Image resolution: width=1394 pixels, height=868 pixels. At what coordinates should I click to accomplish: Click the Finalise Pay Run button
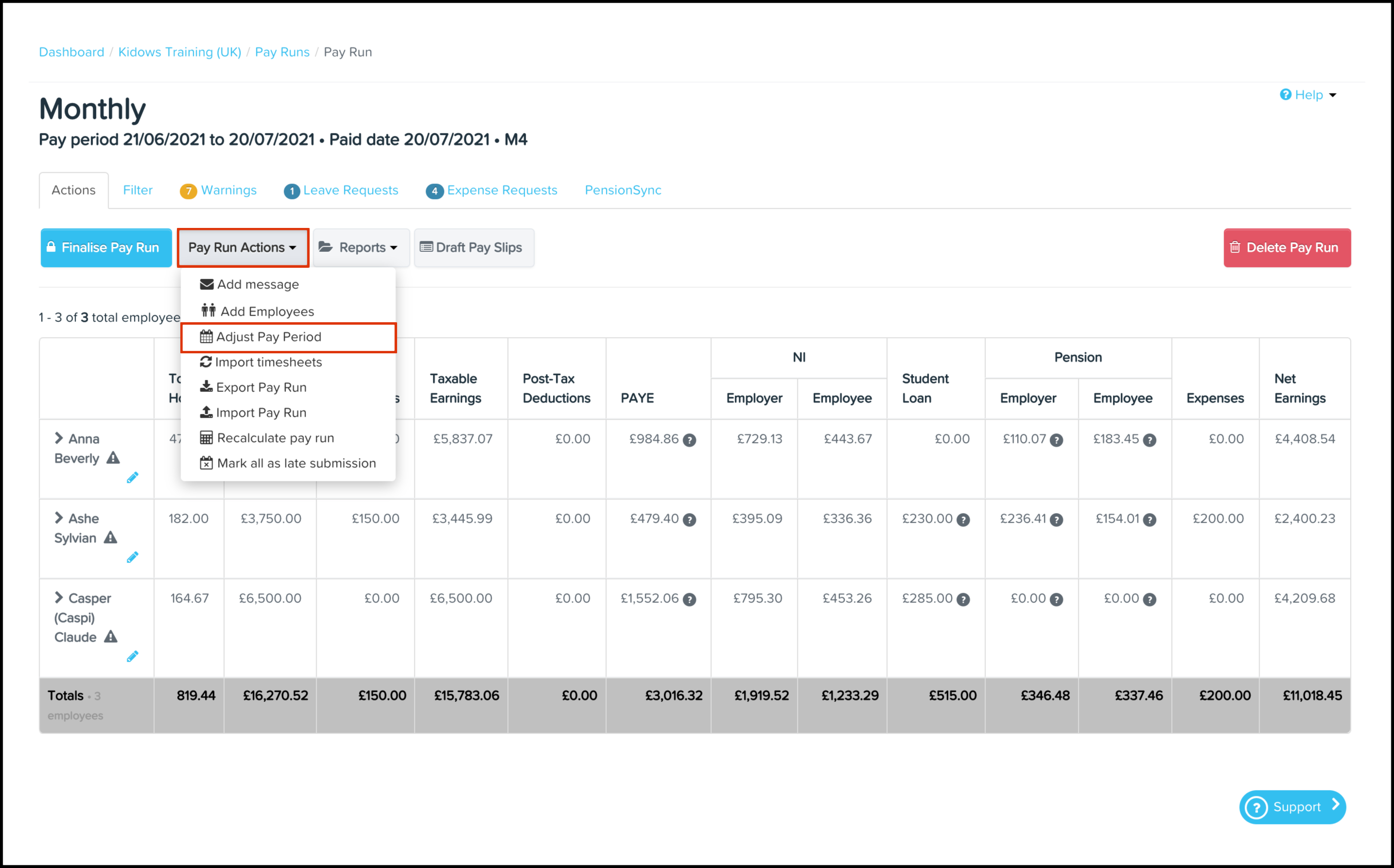[x=106, y=247]
